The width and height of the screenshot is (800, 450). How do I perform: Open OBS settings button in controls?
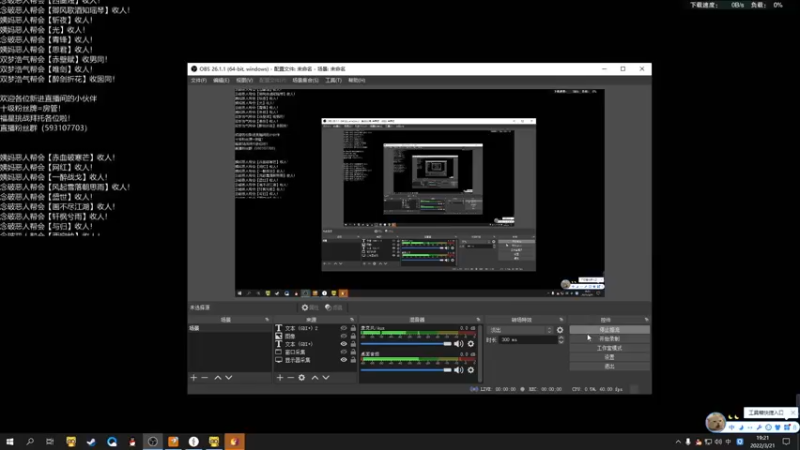609,357
